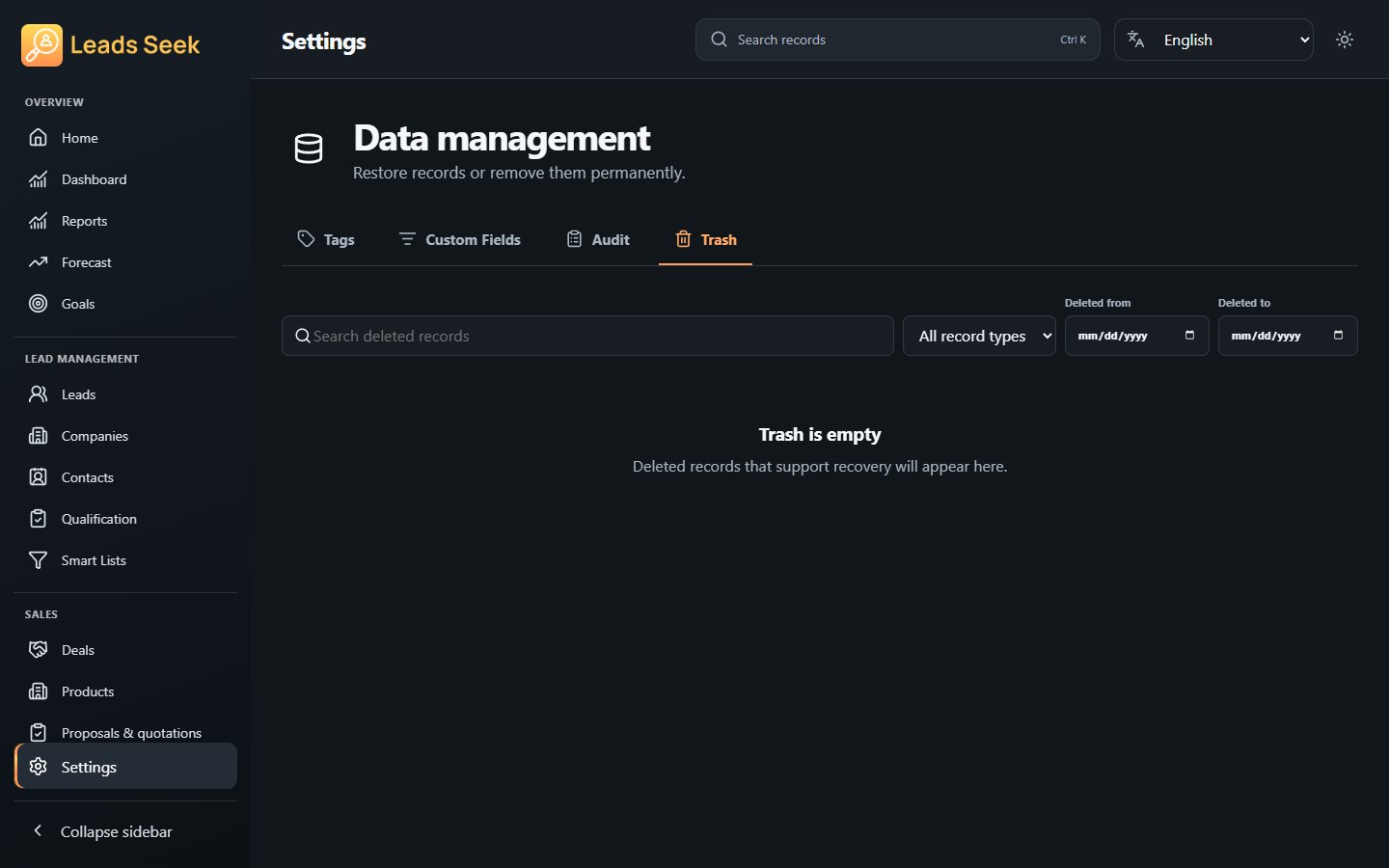
Task: Switch to the Tags tab
Action: (326, 239)
